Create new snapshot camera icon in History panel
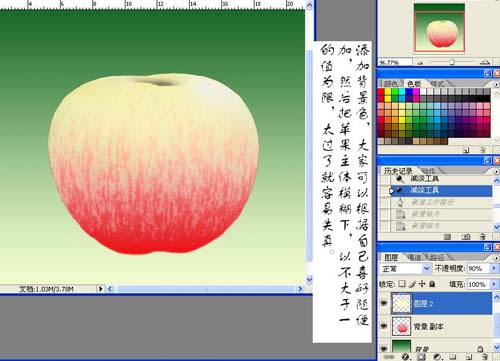Screen dimensions: 500x361 pyautogui.click(x=466, y=237)
